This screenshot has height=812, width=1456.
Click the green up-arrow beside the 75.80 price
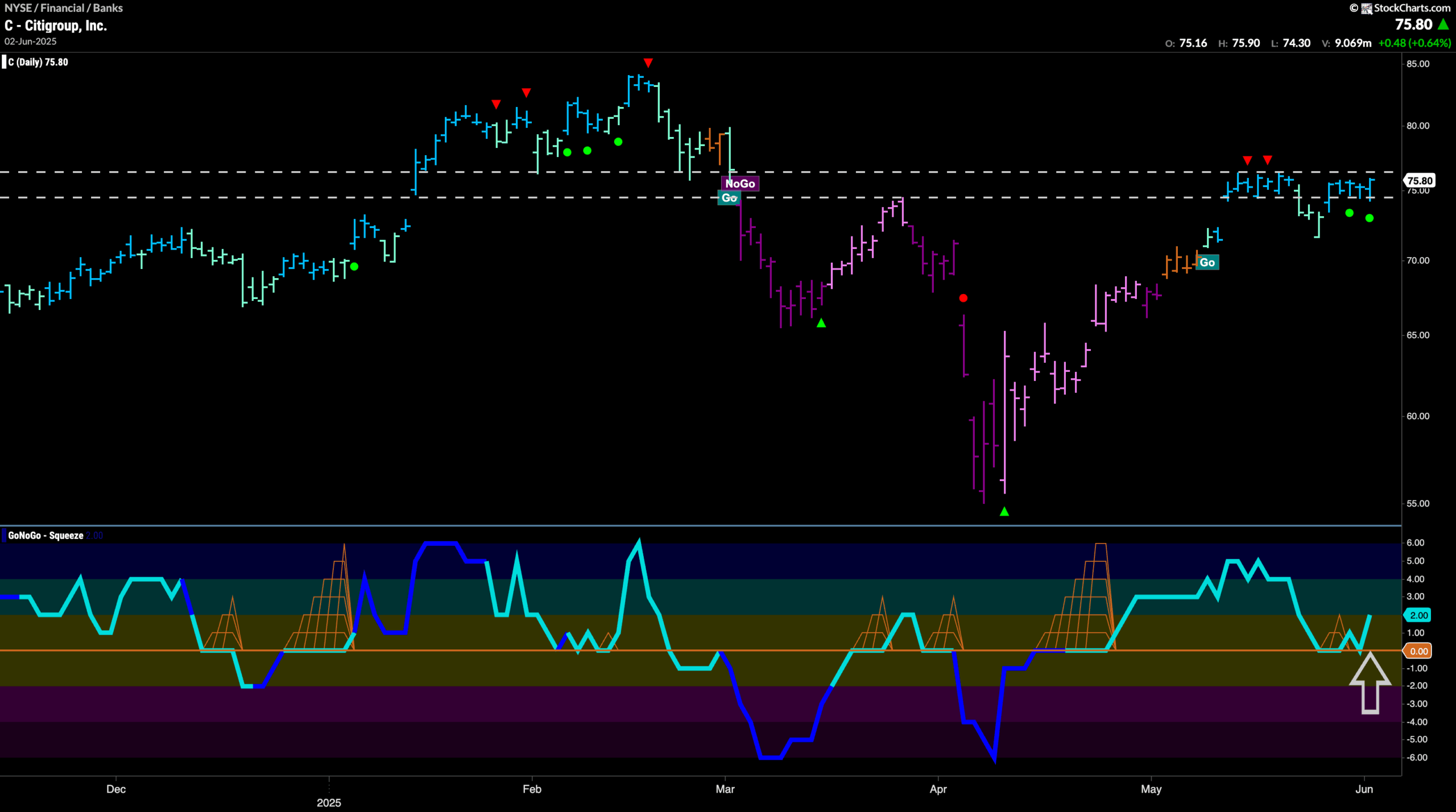pos(1443,24)
